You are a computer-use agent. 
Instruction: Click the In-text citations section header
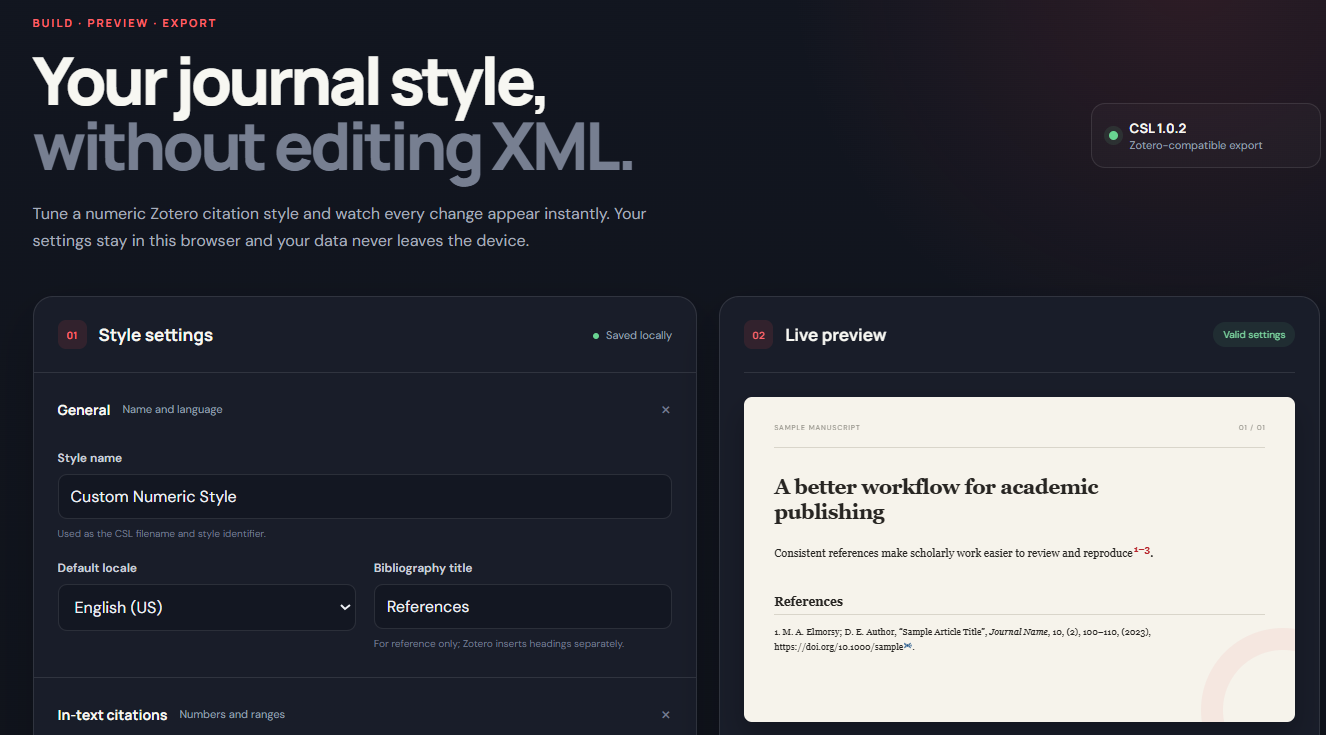[x=364, y=715]
